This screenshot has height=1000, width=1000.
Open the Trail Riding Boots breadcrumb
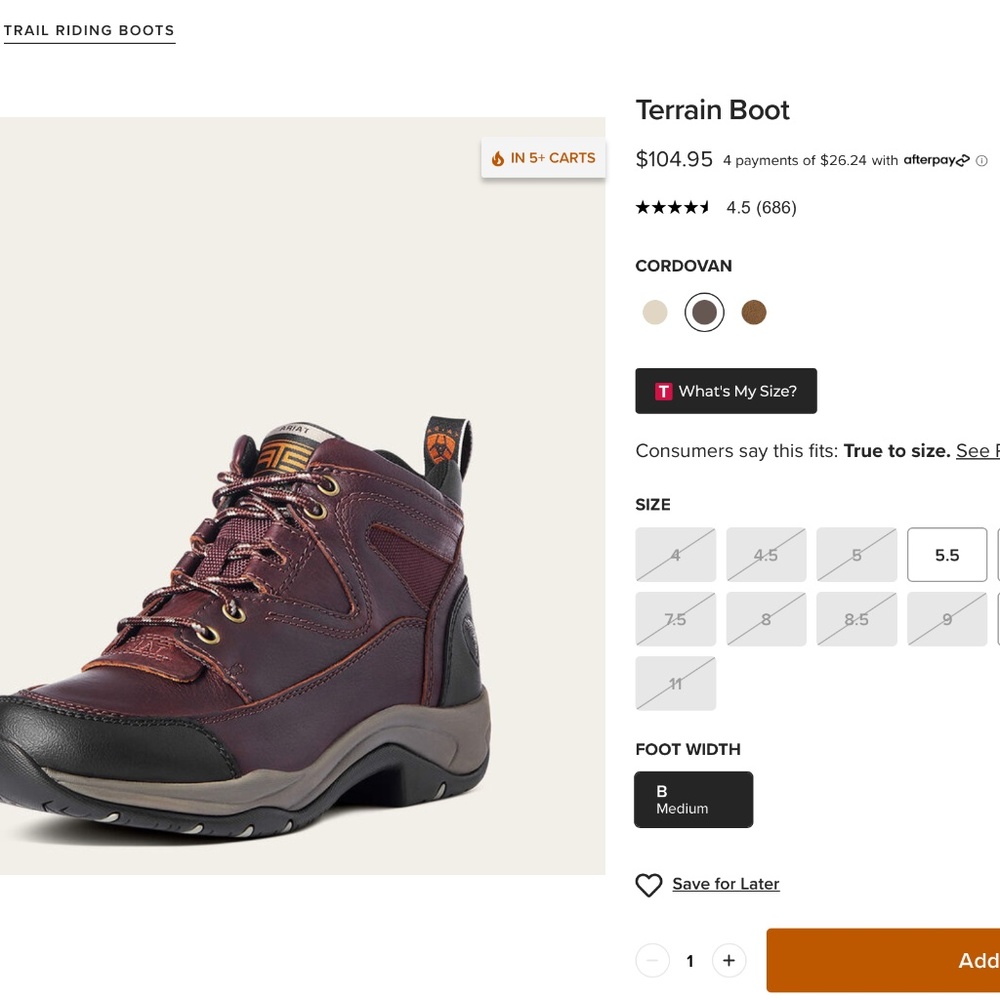point(89,31)
